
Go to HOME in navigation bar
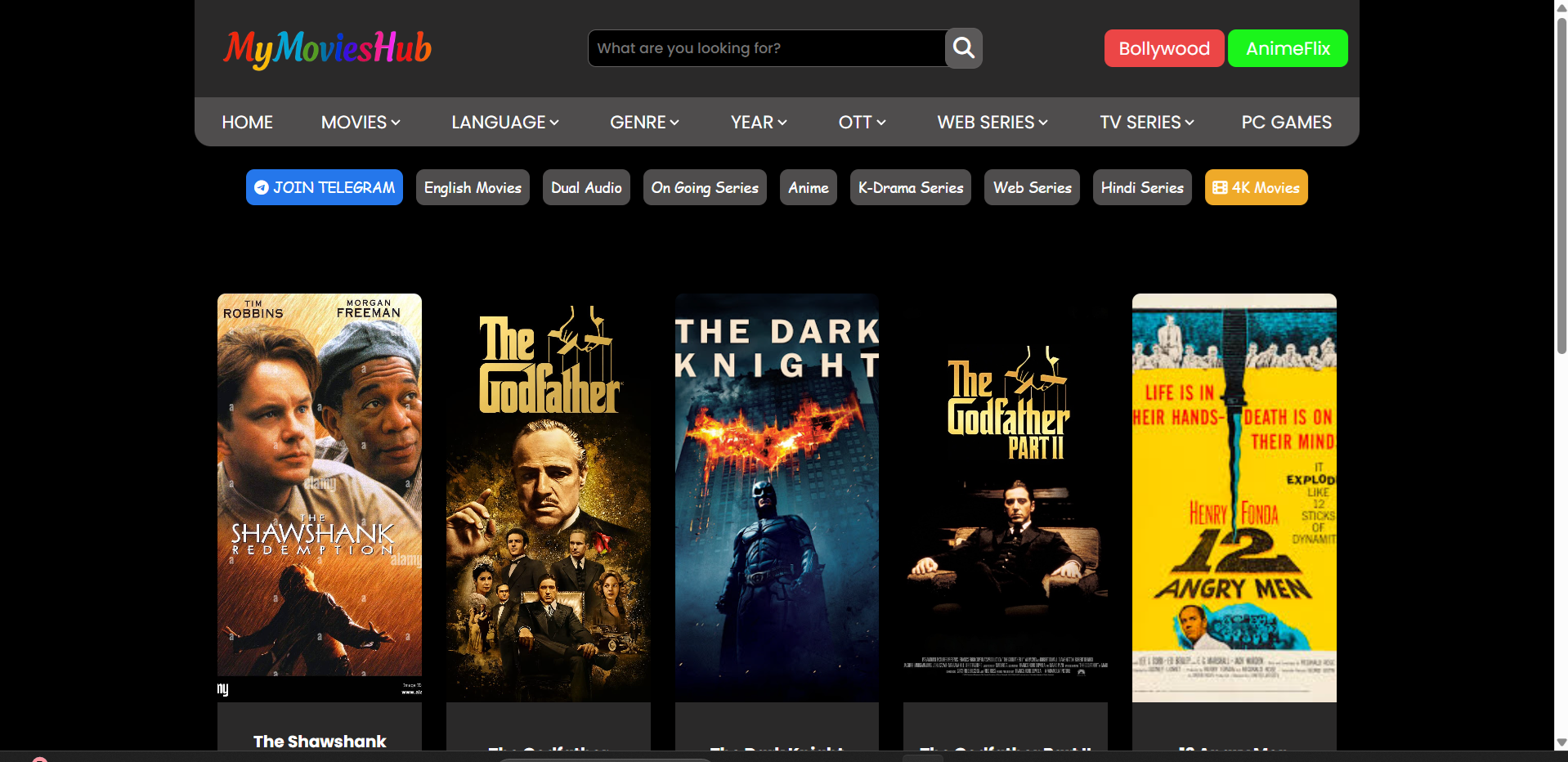click(248, 122)
